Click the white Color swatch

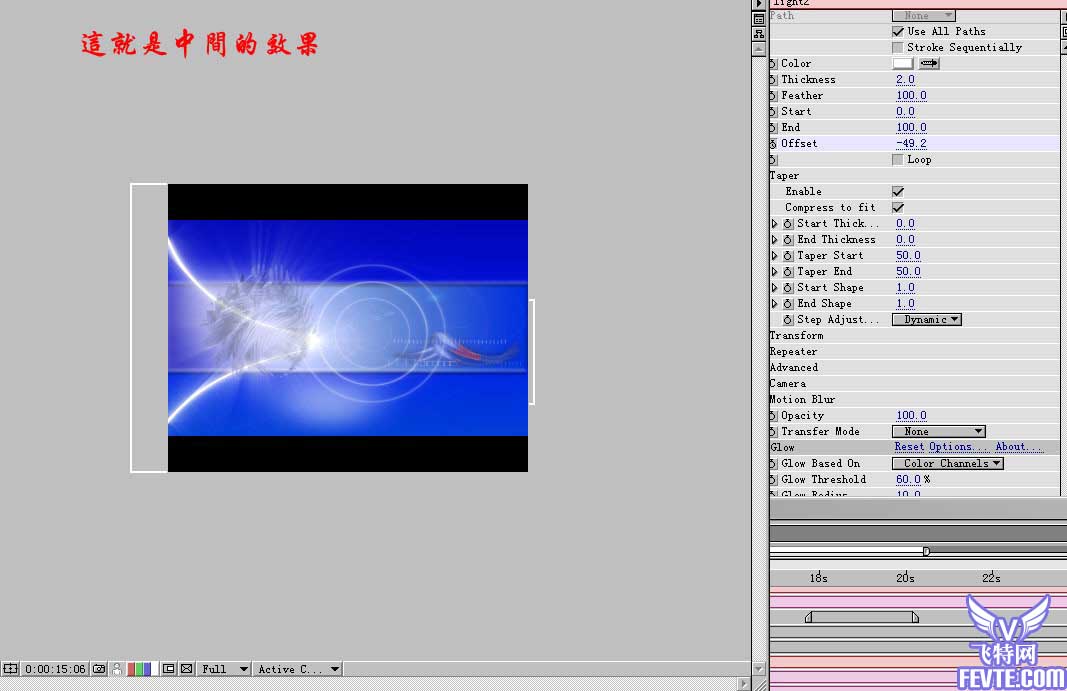click(902, 63)
